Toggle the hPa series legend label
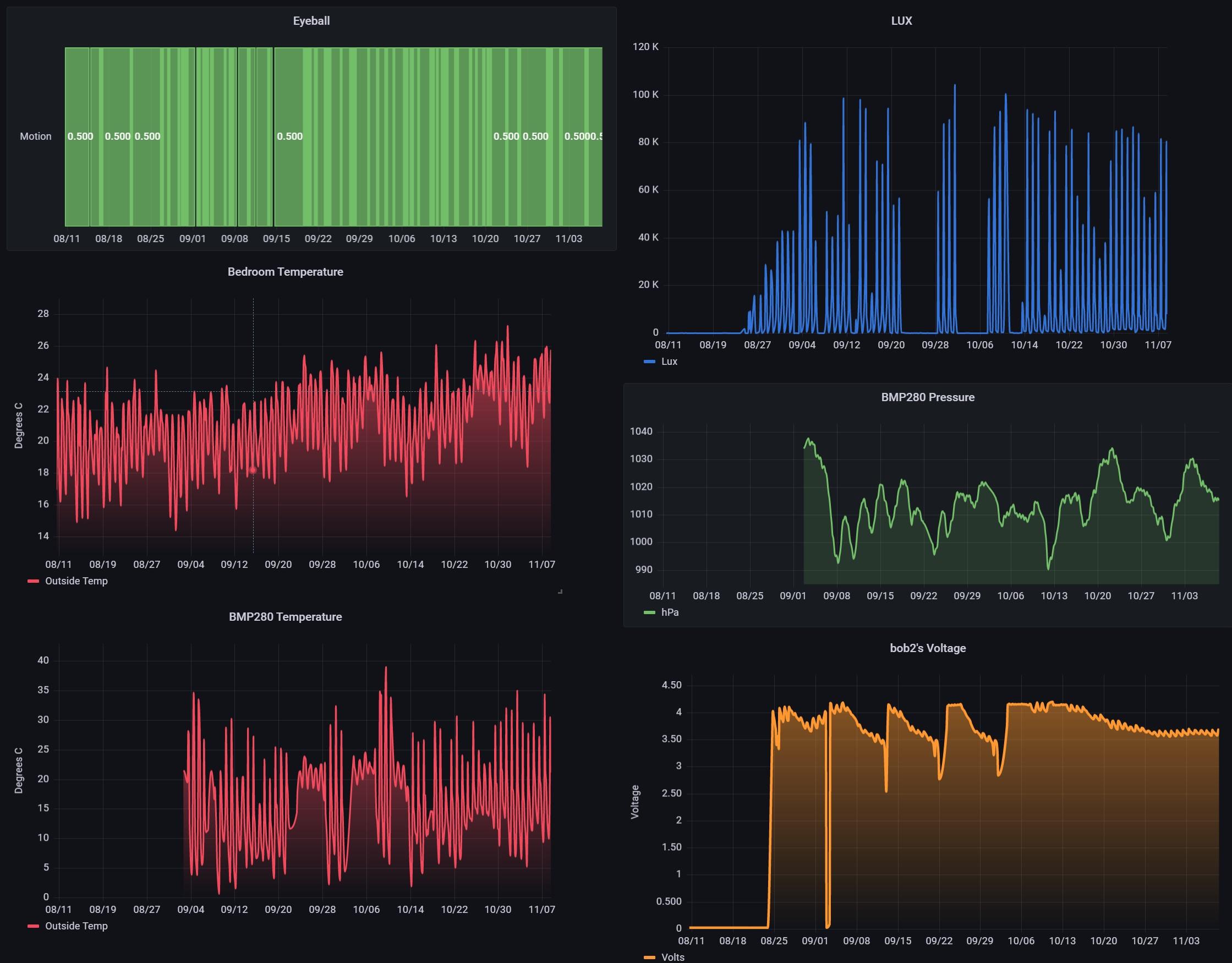 point(670,612)
